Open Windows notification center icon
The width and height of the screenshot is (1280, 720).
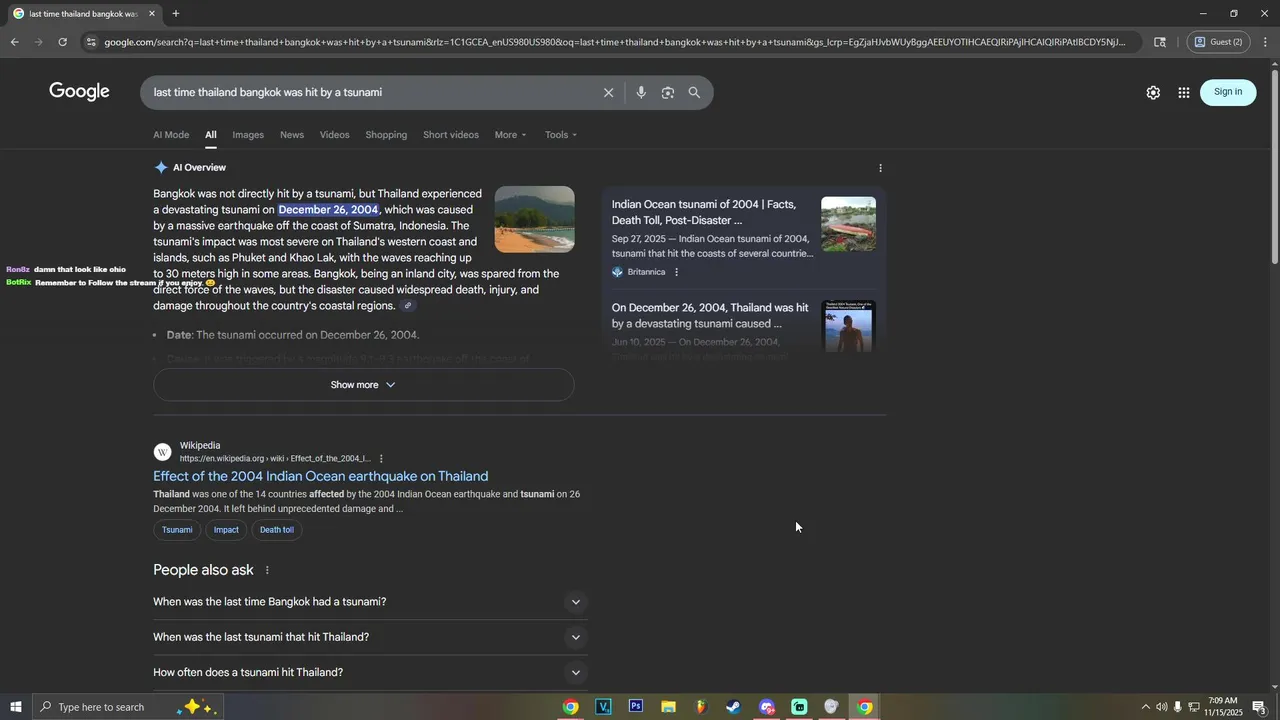[x=1260, y=707]
